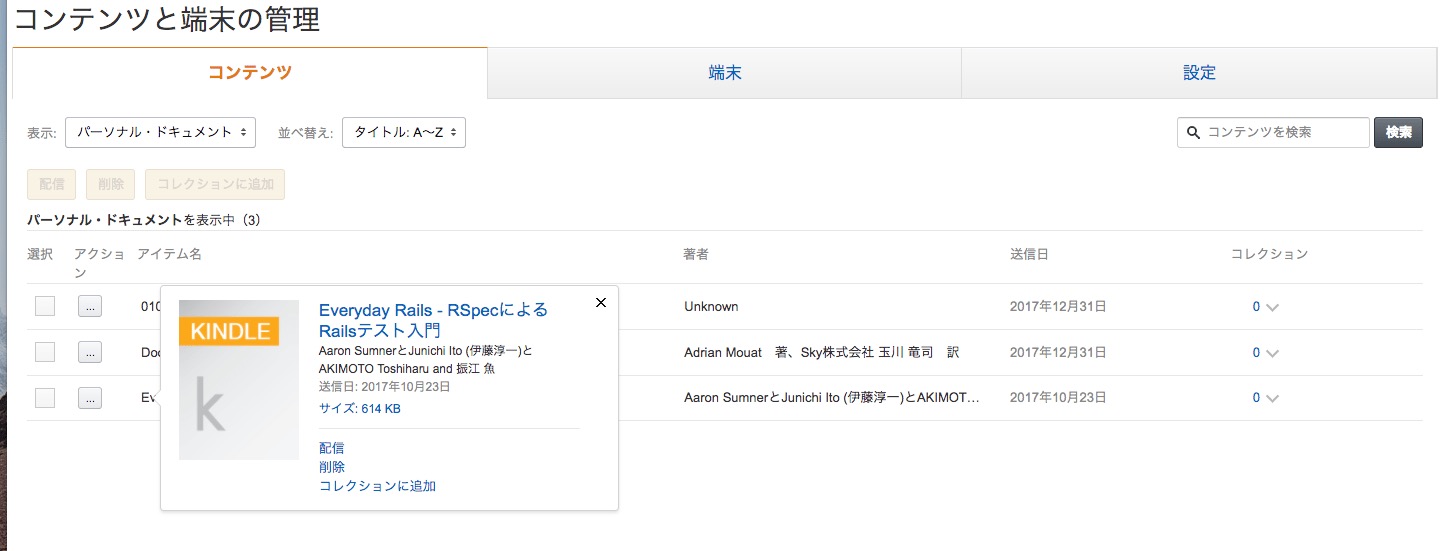1443x551 pixels.
Task: Click author cell Adrian Mouat 著
Action: 821,352
